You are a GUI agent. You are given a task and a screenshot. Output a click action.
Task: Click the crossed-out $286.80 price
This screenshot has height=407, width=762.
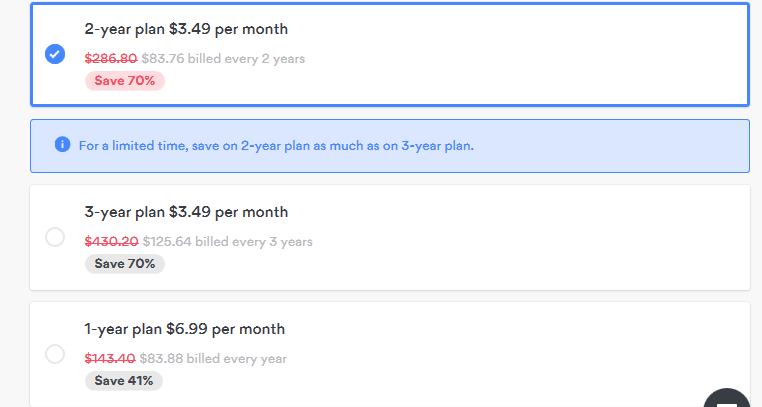click(x=110, y=59)
